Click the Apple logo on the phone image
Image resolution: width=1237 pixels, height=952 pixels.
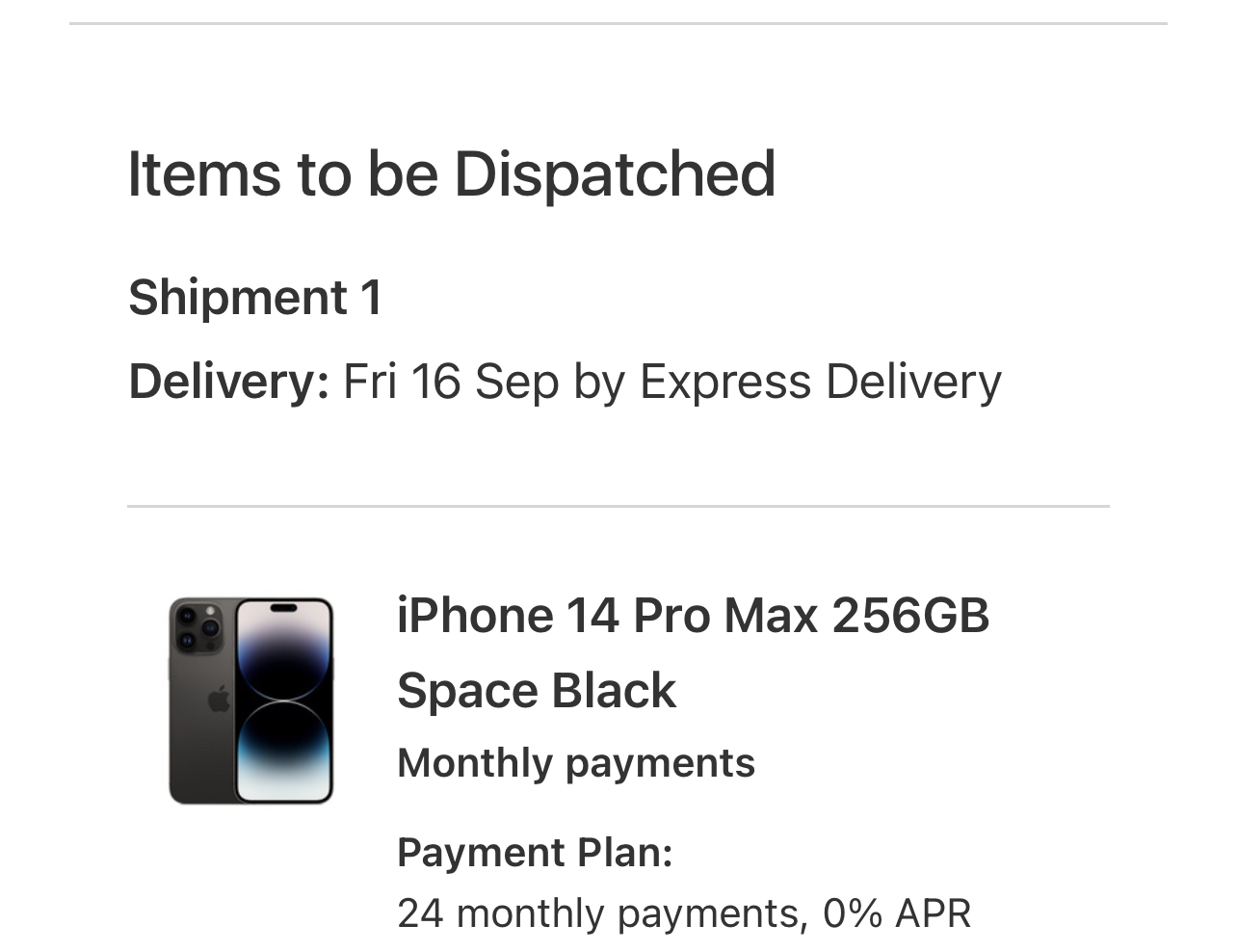[219, 699]
